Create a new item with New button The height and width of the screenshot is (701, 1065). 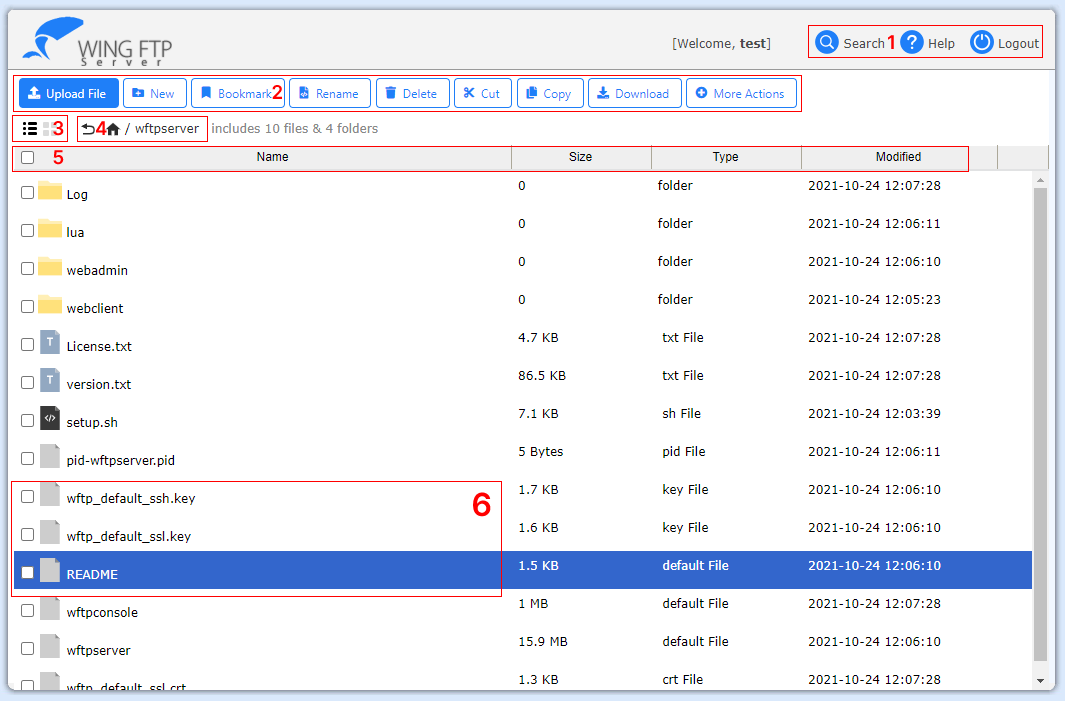(155, 93)
